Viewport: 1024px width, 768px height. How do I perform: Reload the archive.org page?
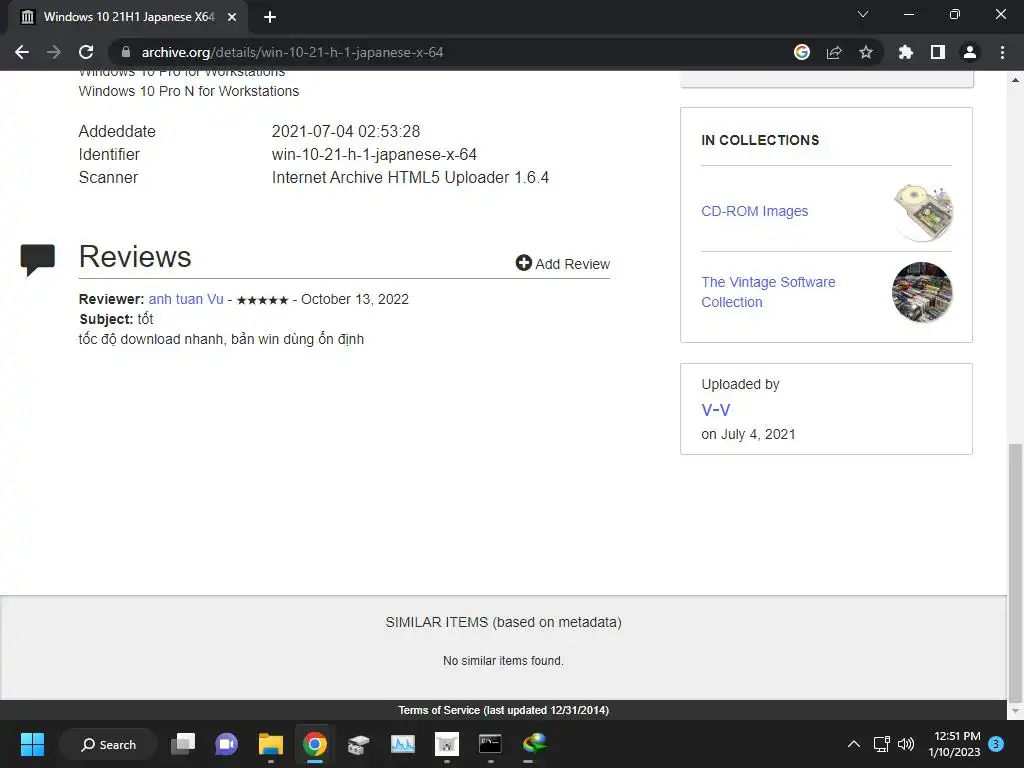(86, 52)
